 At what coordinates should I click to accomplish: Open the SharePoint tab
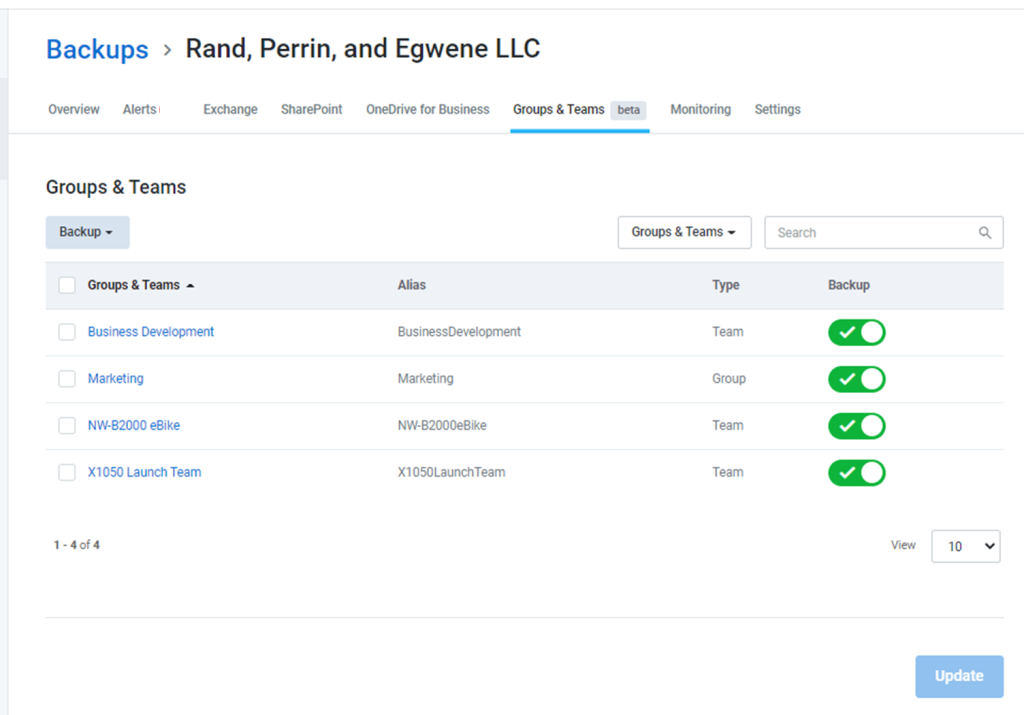tap(312, 109)
